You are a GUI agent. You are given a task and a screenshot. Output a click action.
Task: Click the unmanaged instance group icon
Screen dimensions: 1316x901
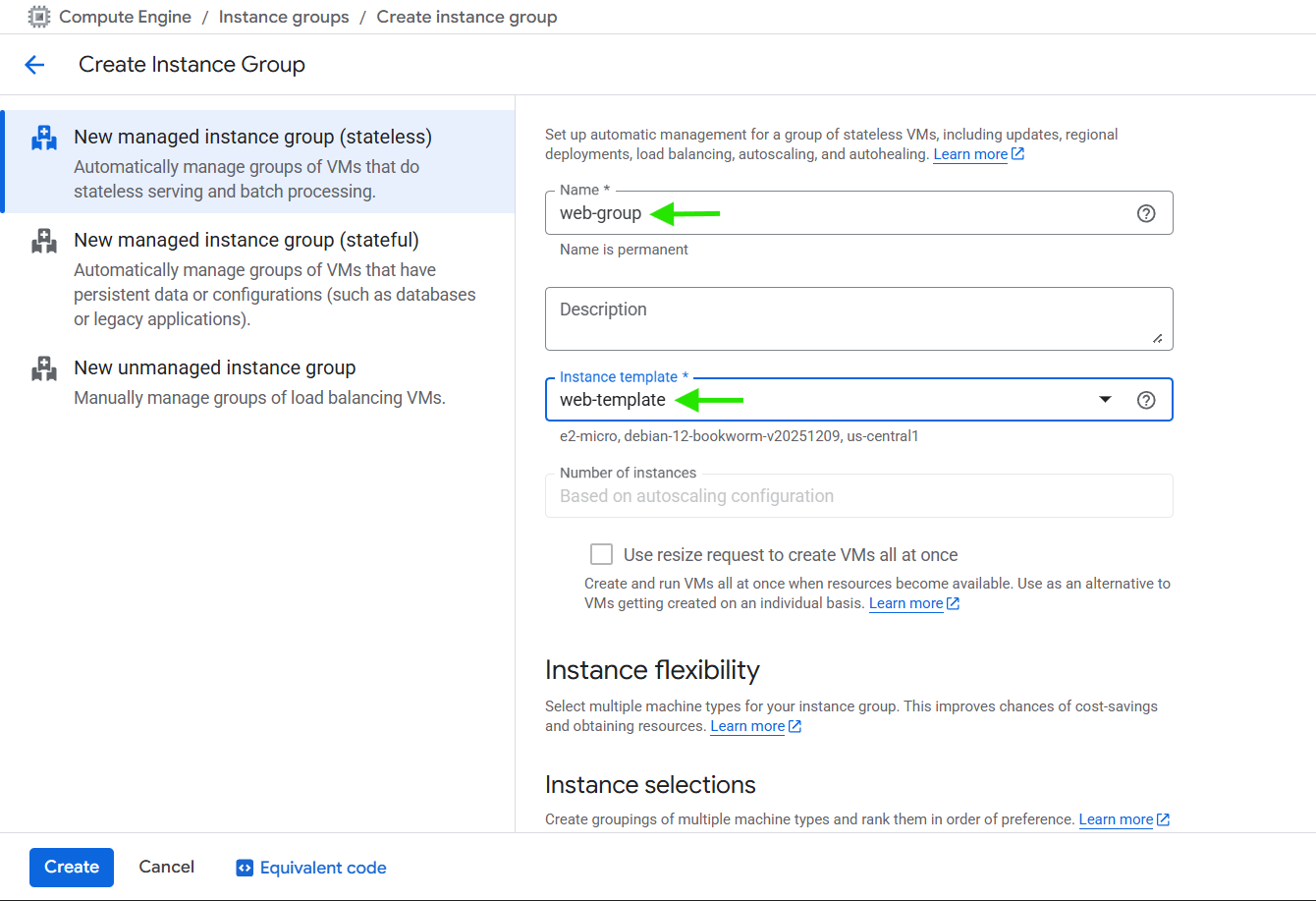pos(44,368)
